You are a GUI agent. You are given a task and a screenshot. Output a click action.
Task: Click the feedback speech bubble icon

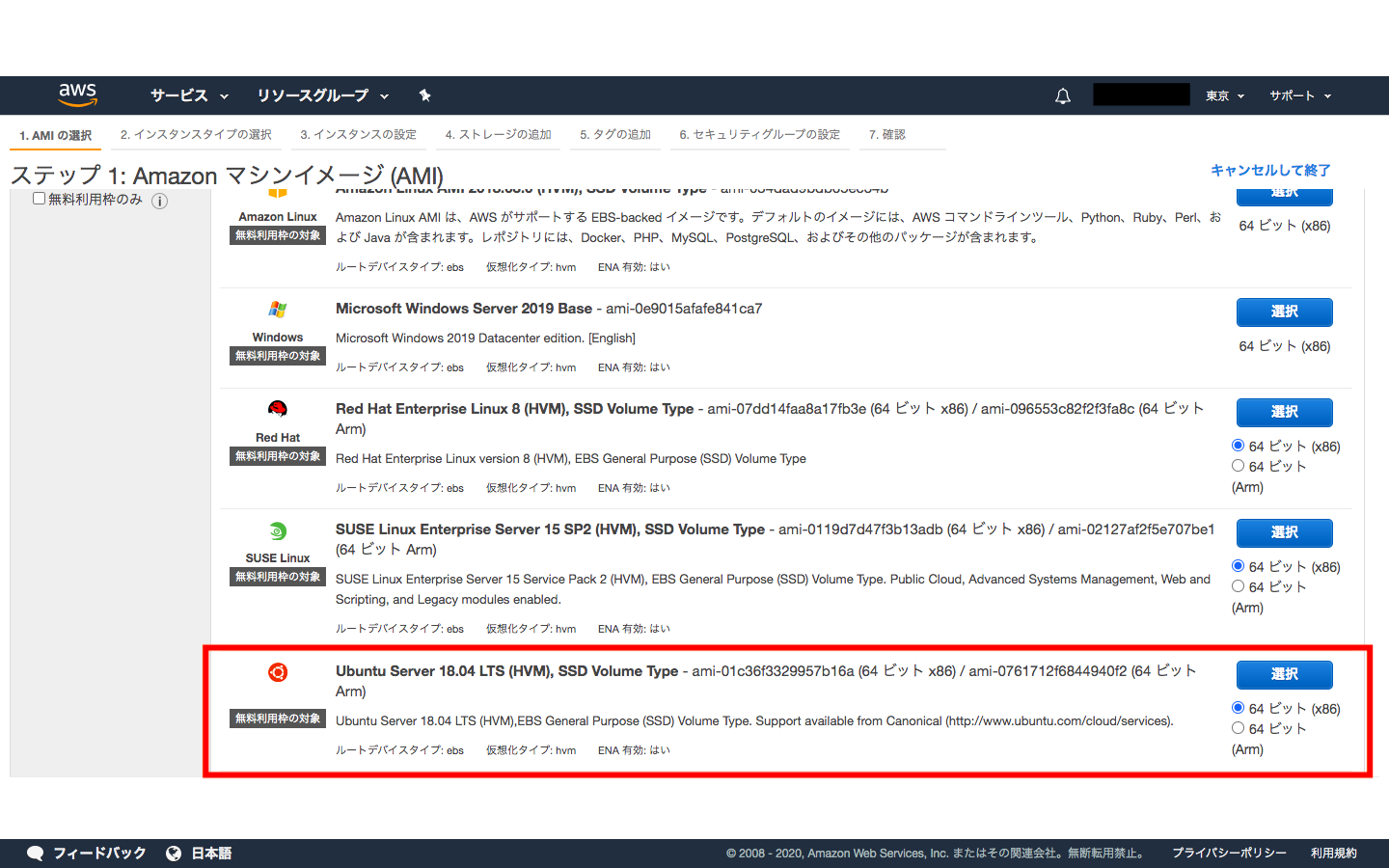(x=36, y=854)
